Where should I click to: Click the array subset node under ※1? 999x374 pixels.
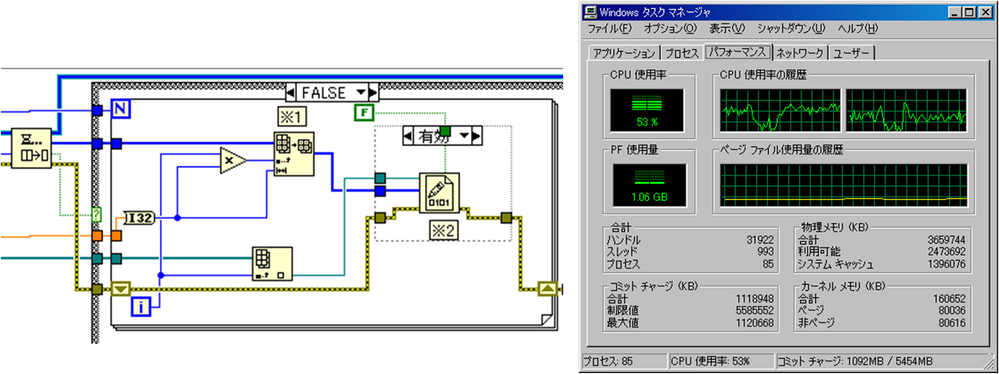click(x=293, y=154)
